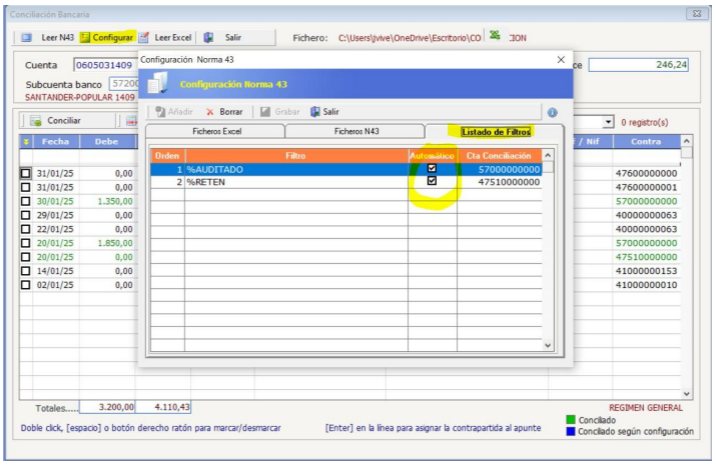Toggle Automático checkbox for %RETEN filter
The height and width of the screenshot is (465, 716).
click(x=432, y=182)
